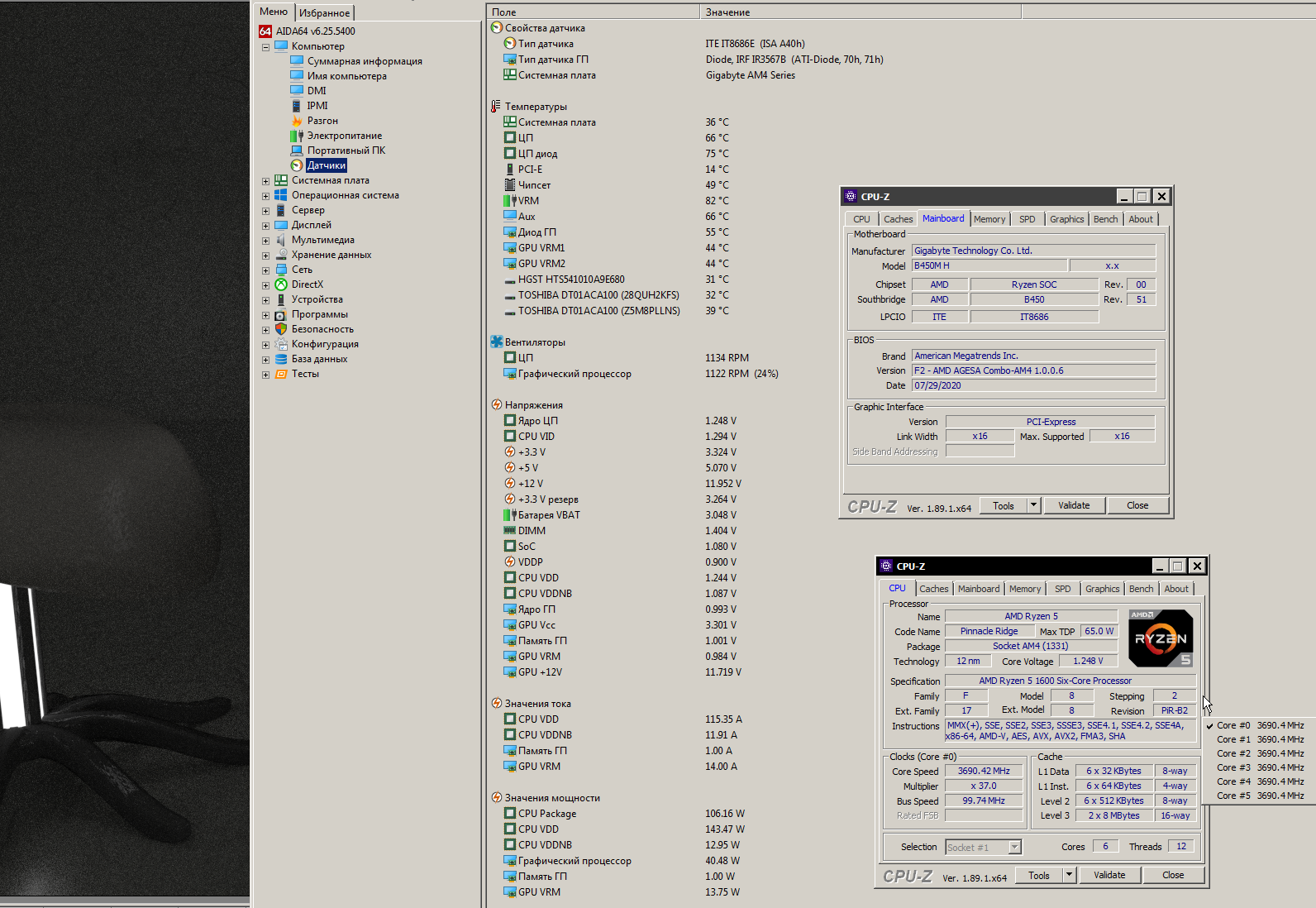Click the Operating System Windows logo icon

coord(281,195)
